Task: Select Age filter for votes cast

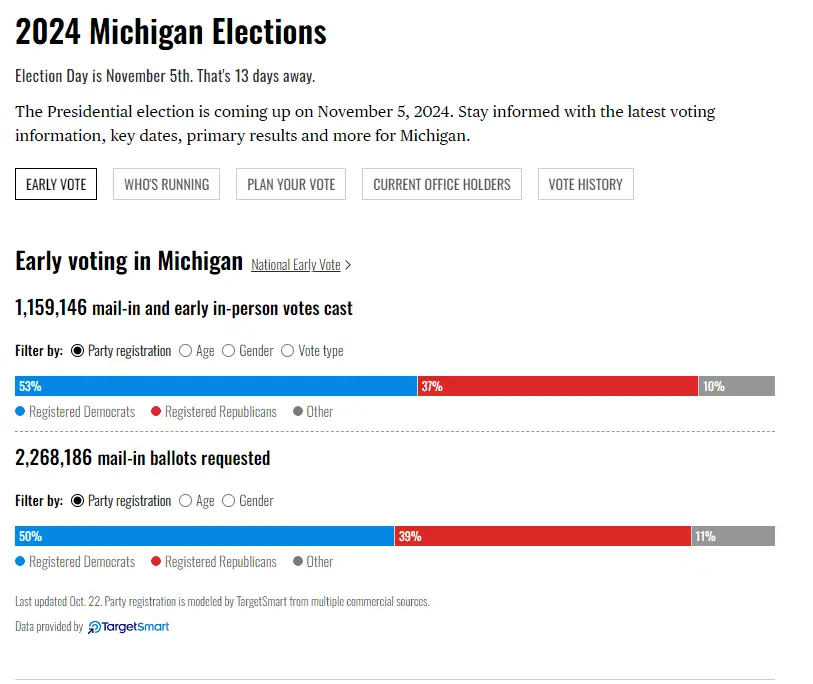Action: point(186,351)
